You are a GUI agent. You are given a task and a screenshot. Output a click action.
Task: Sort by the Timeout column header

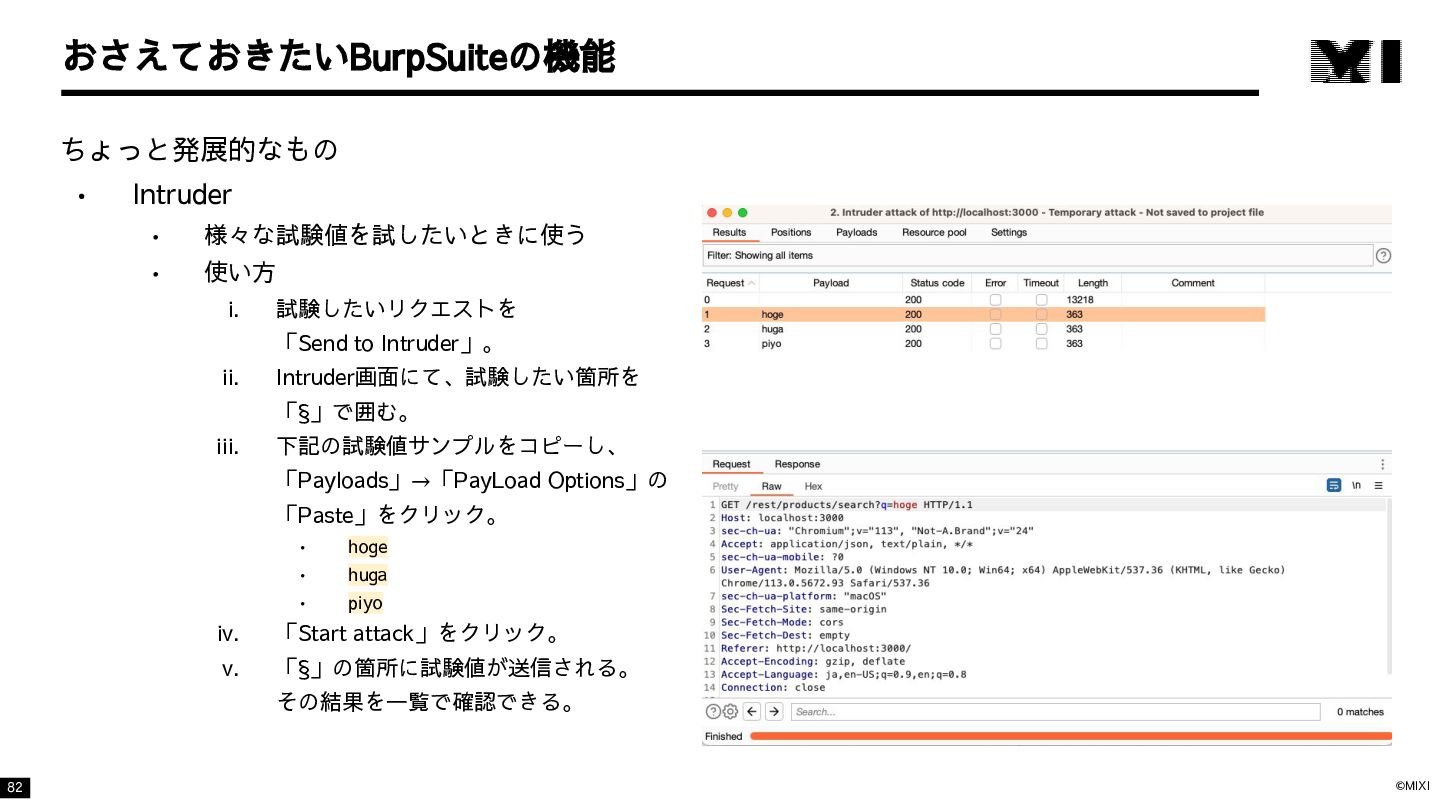tap(1041, 283)
